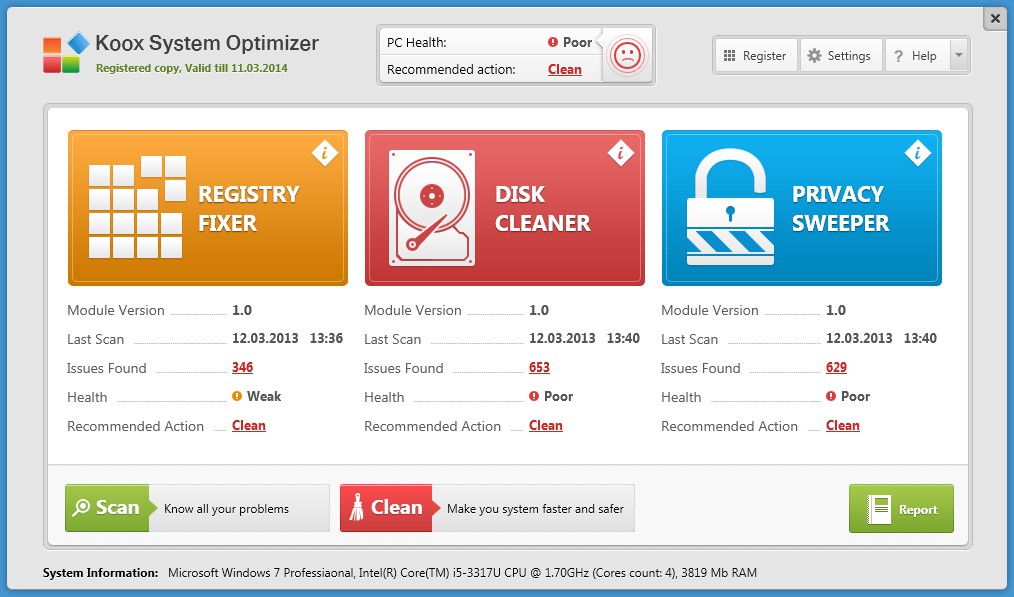The image size is (1014, 597).
Task: Click the Koox System Optimizer logo
Action: [x=66, y=53]
